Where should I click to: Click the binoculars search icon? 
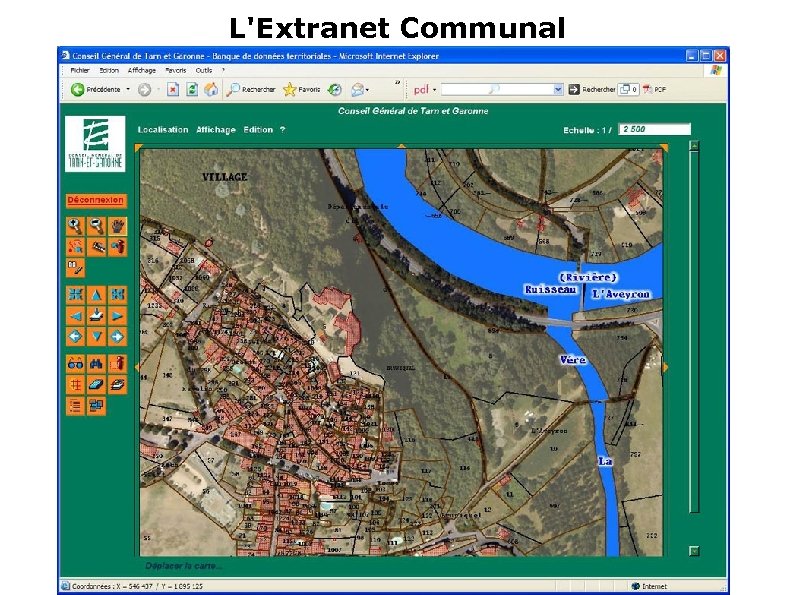(x=96, y=364)
